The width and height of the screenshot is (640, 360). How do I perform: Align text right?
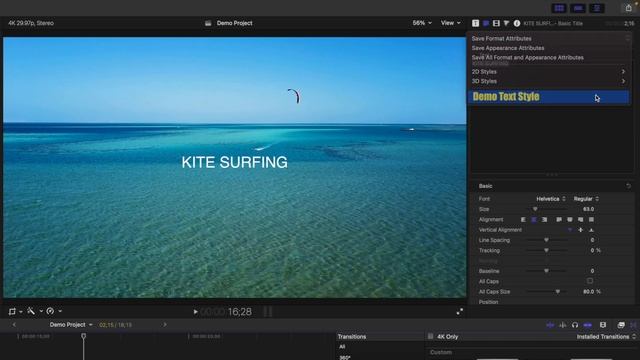click(x=544, y=220)
